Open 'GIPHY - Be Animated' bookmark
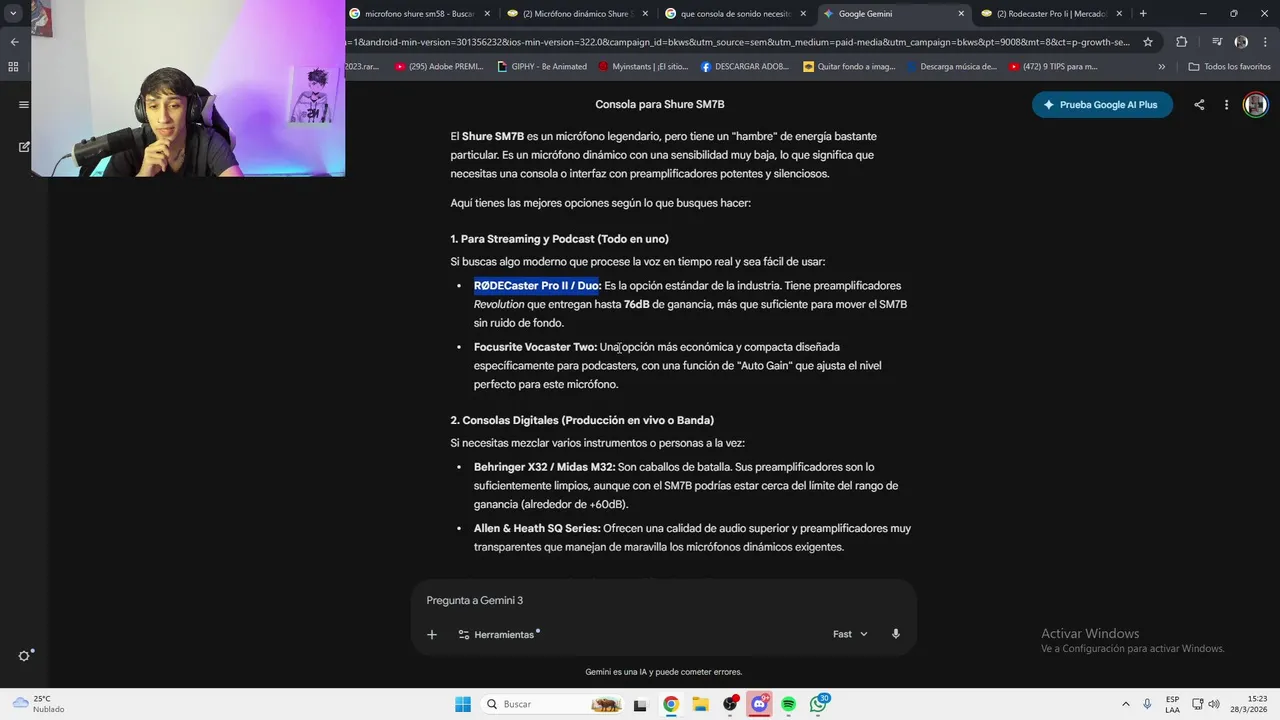This screenshot has width=1280, height=720. pos(543,67)
